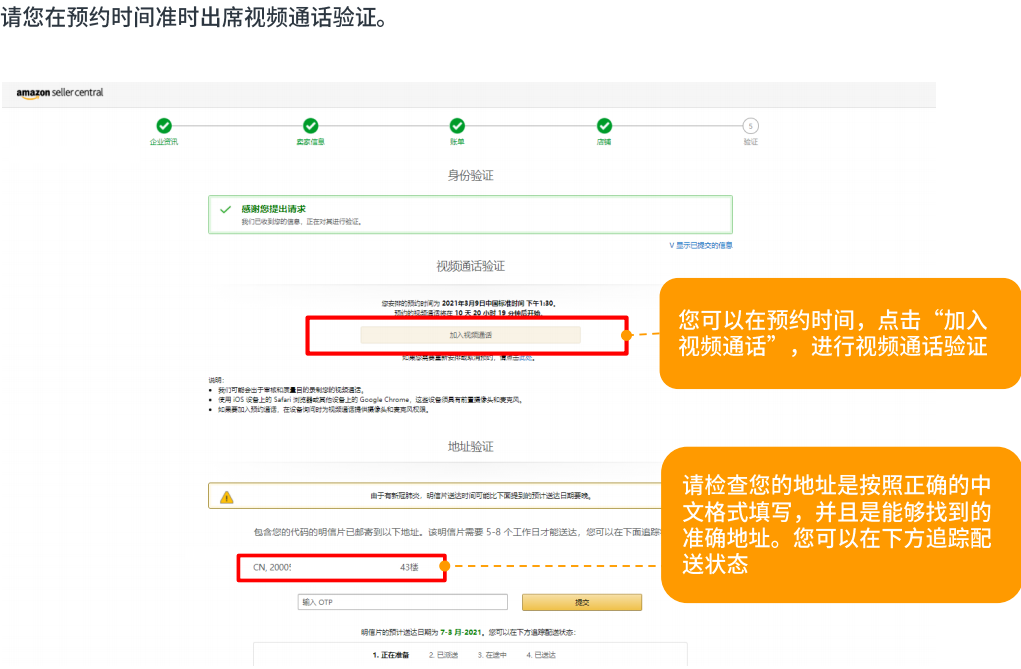Click the 提交 button next to OTP
The image size is (1021, 669).
coord(581,602)
